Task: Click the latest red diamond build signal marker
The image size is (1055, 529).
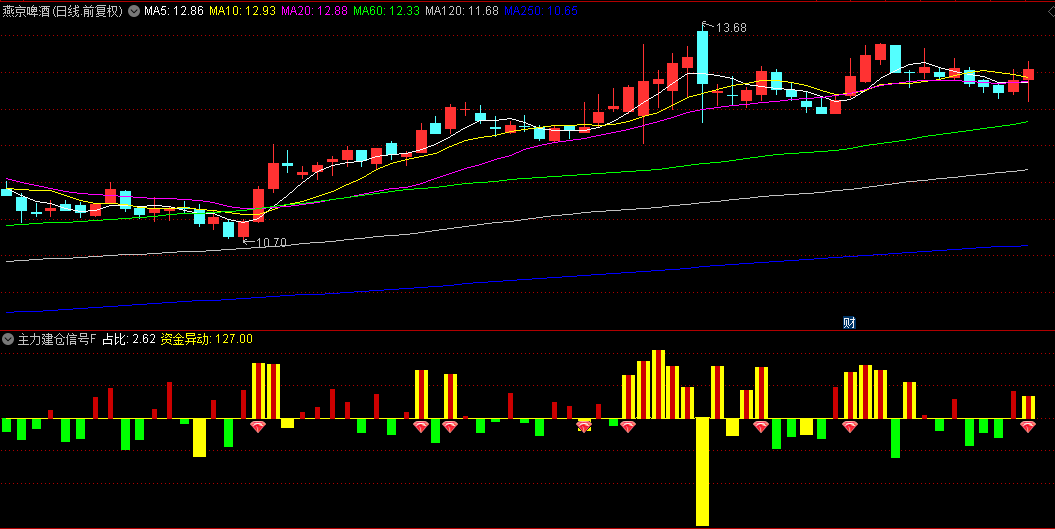Action: pyautogui.click(x=1027, y=427)
